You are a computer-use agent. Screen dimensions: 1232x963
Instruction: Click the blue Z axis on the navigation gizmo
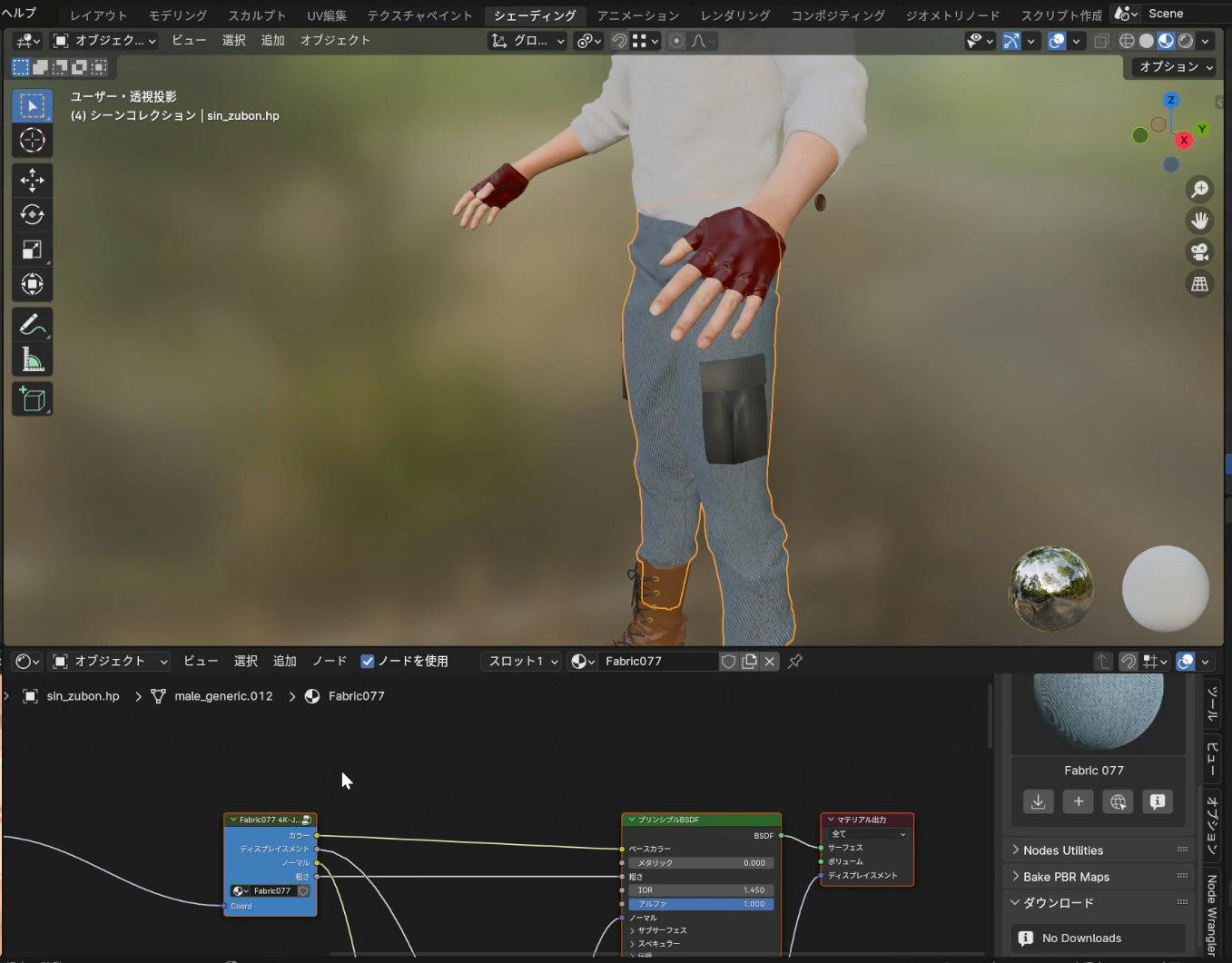(1171, 100)
